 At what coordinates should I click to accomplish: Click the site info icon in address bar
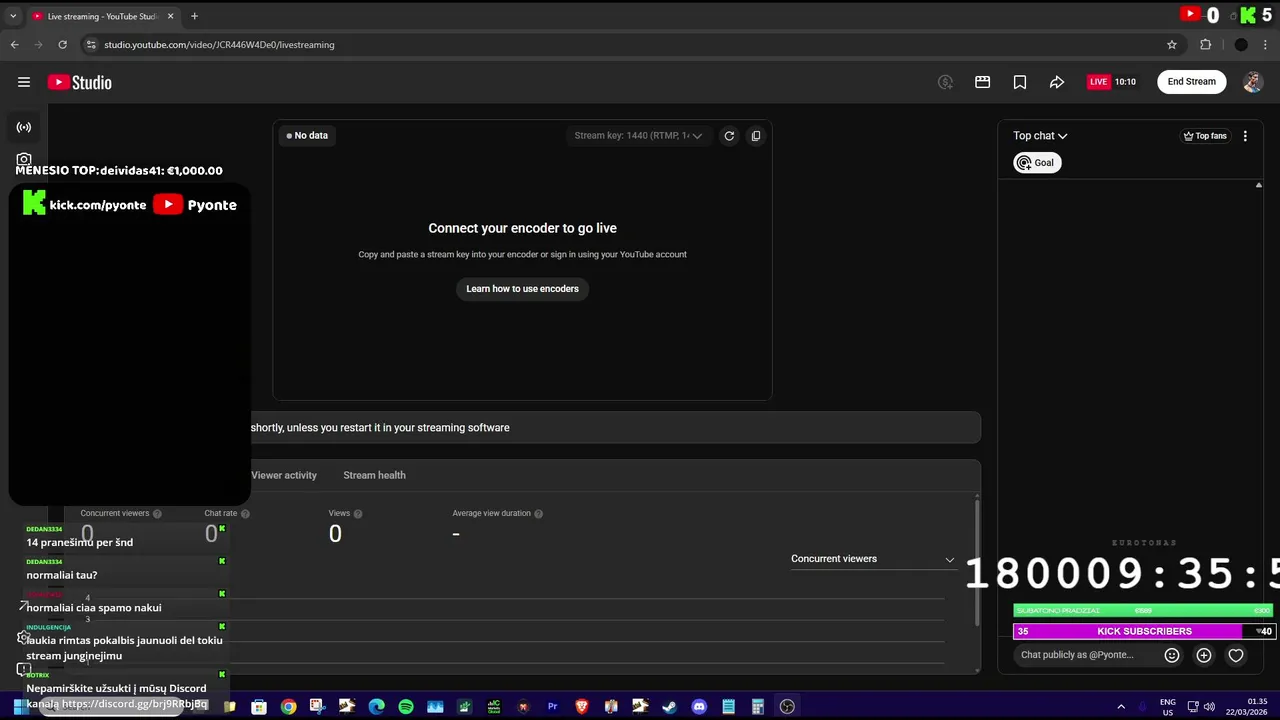pyautogui.click(x=90, y=45)
